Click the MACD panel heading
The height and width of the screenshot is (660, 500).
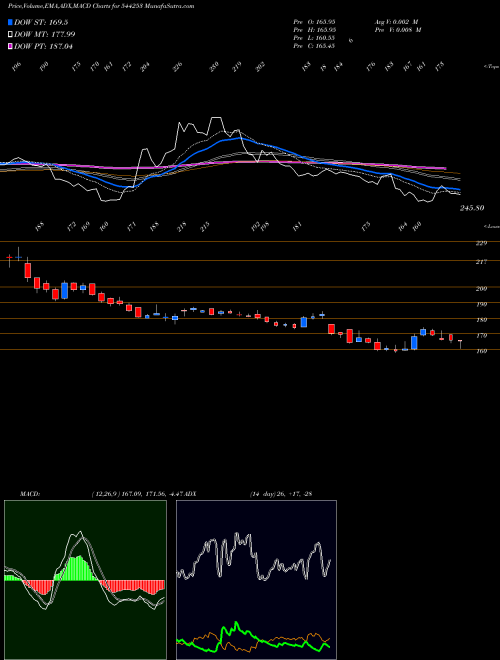[29, 494]
